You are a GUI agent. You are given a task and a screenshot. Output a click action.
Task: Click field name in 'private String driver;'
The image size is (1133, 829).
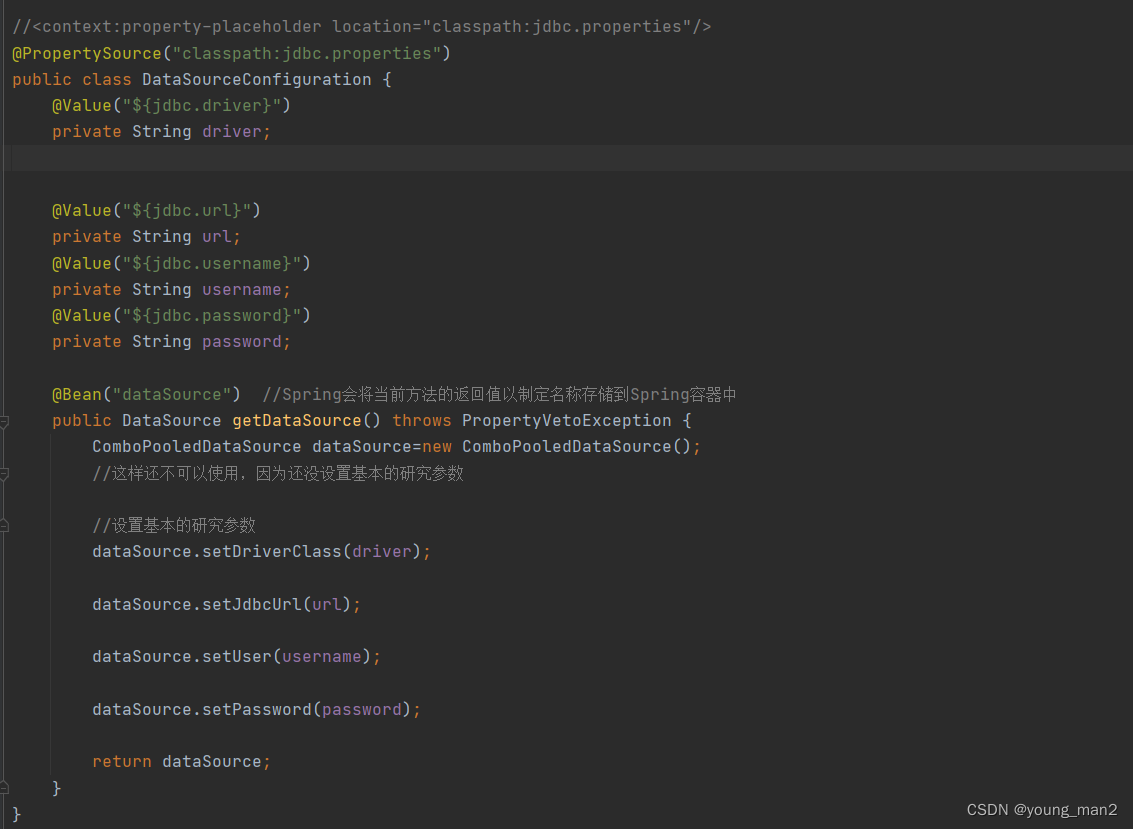click(231, 132)
